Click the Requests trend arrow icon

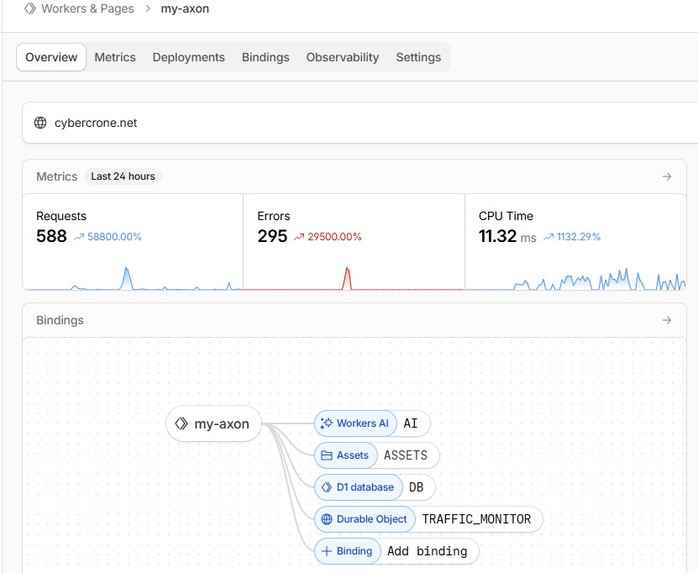79,237
